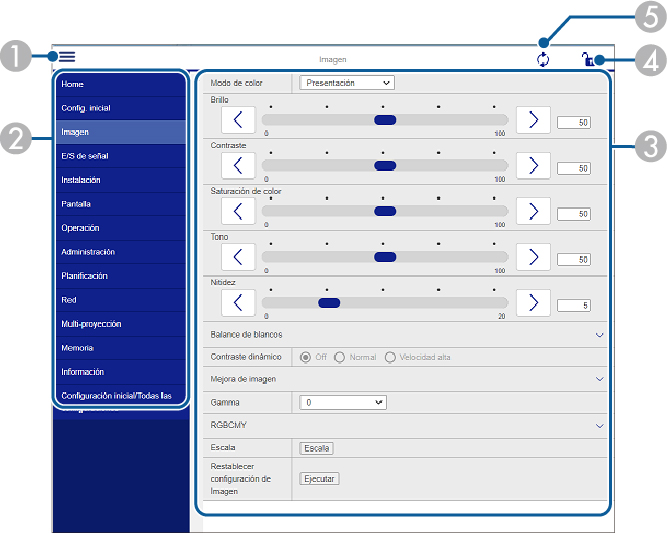Select Off for Contraste dinámico
Viewport: 667px width, 533px height.
click(x=305, y=357)
